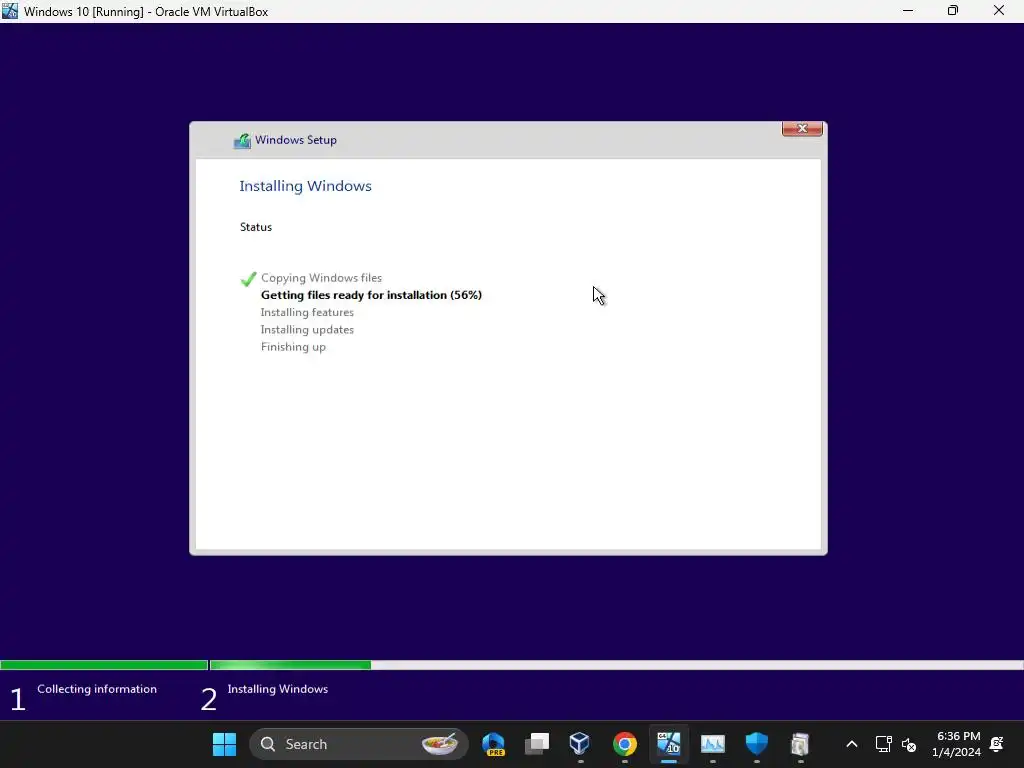Open Google Chrome from taskbar
Viewport: 1024px width, 768px height.
tap(624, 744)
